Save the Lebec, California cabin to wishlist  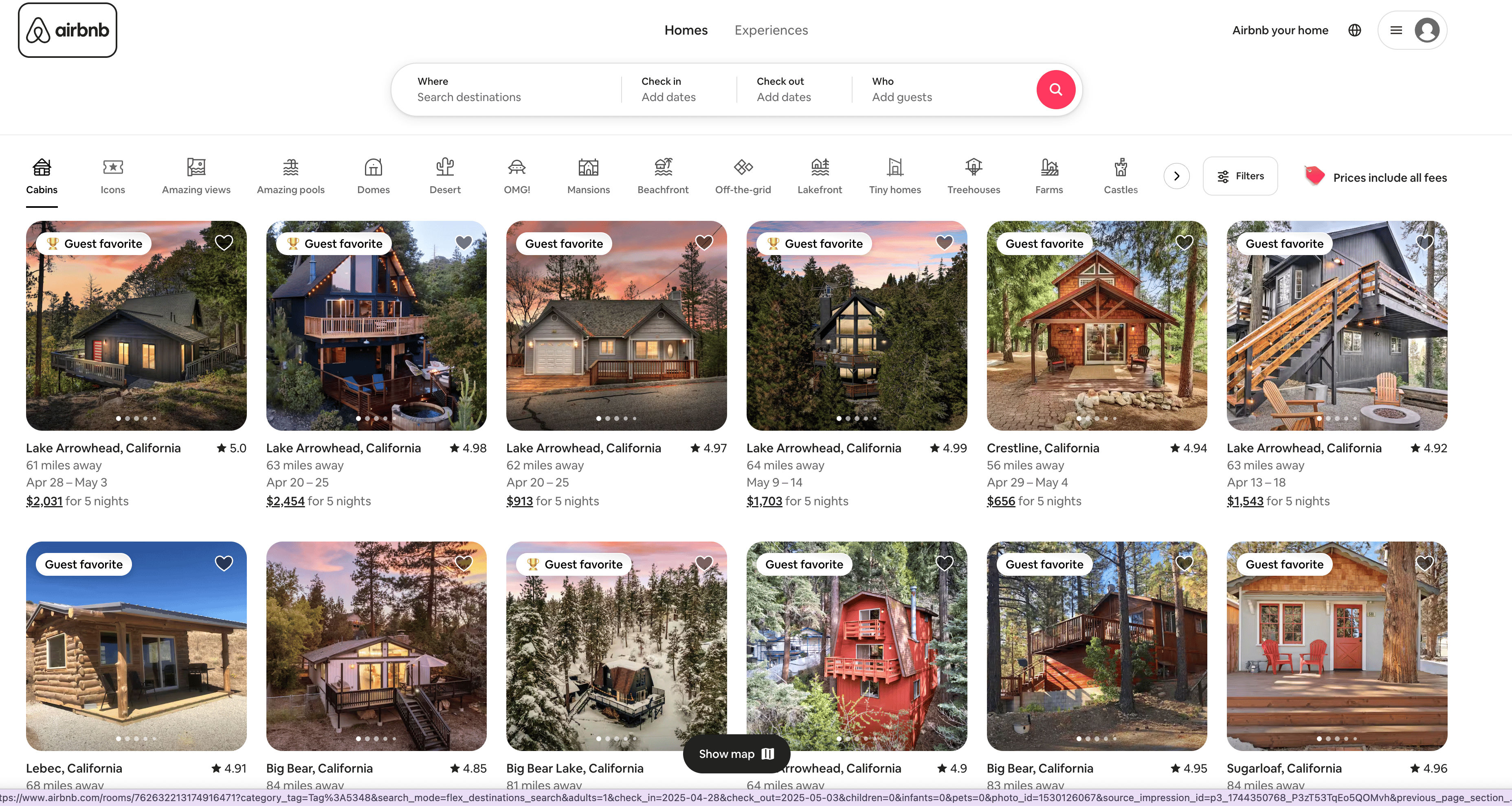pos(224,563)
